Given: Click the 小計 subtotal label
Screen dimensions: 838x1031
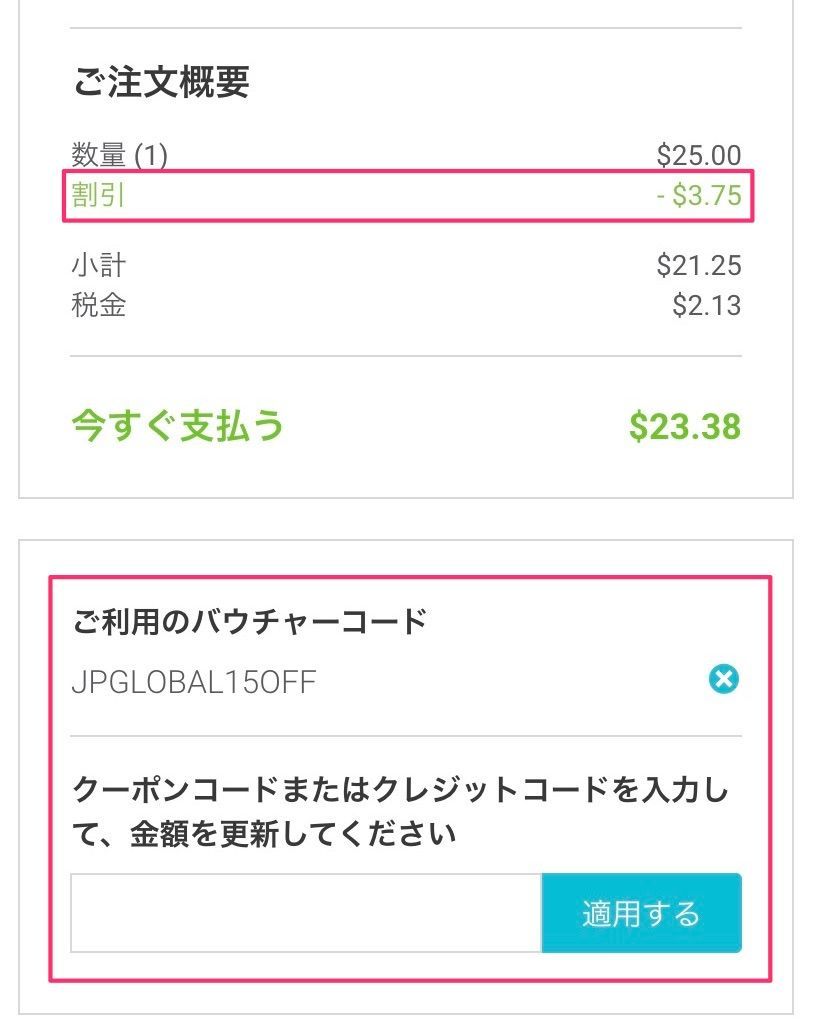Looking at the screenshot, I should [x=99, y=265].
